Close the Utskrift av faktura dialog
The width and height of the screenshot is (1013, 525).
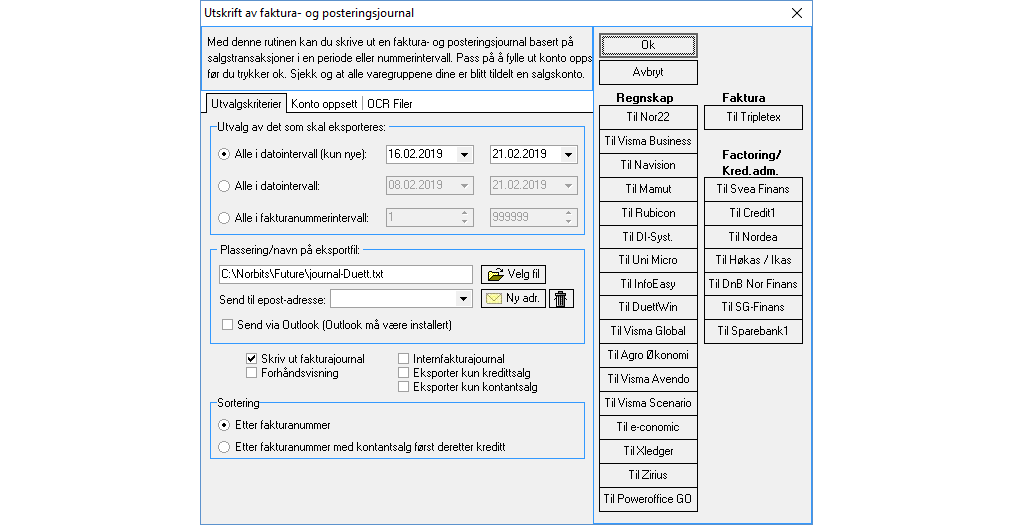[x=797, y=13]
